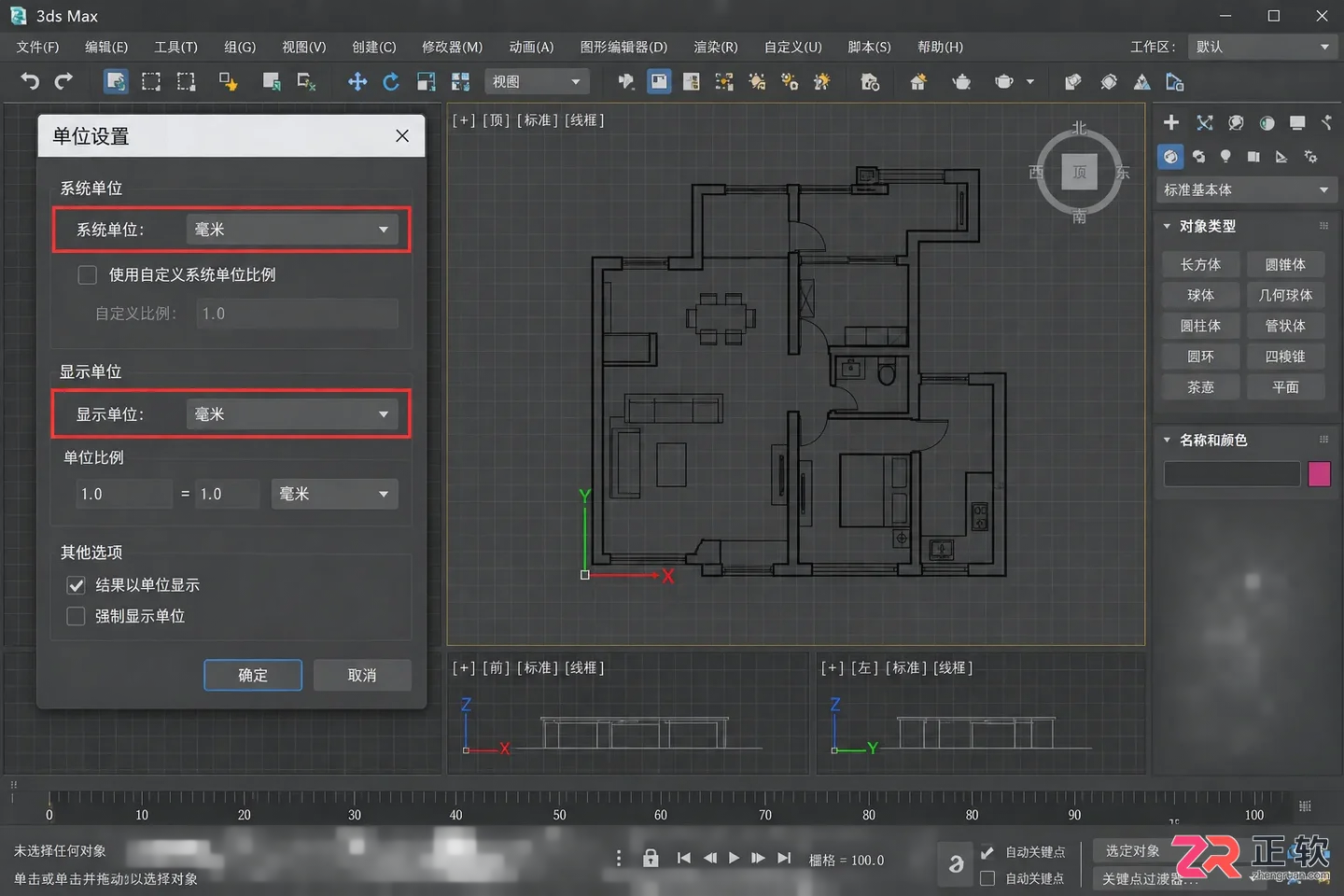Switch to the Modify panel icon

click(1205, 122)
